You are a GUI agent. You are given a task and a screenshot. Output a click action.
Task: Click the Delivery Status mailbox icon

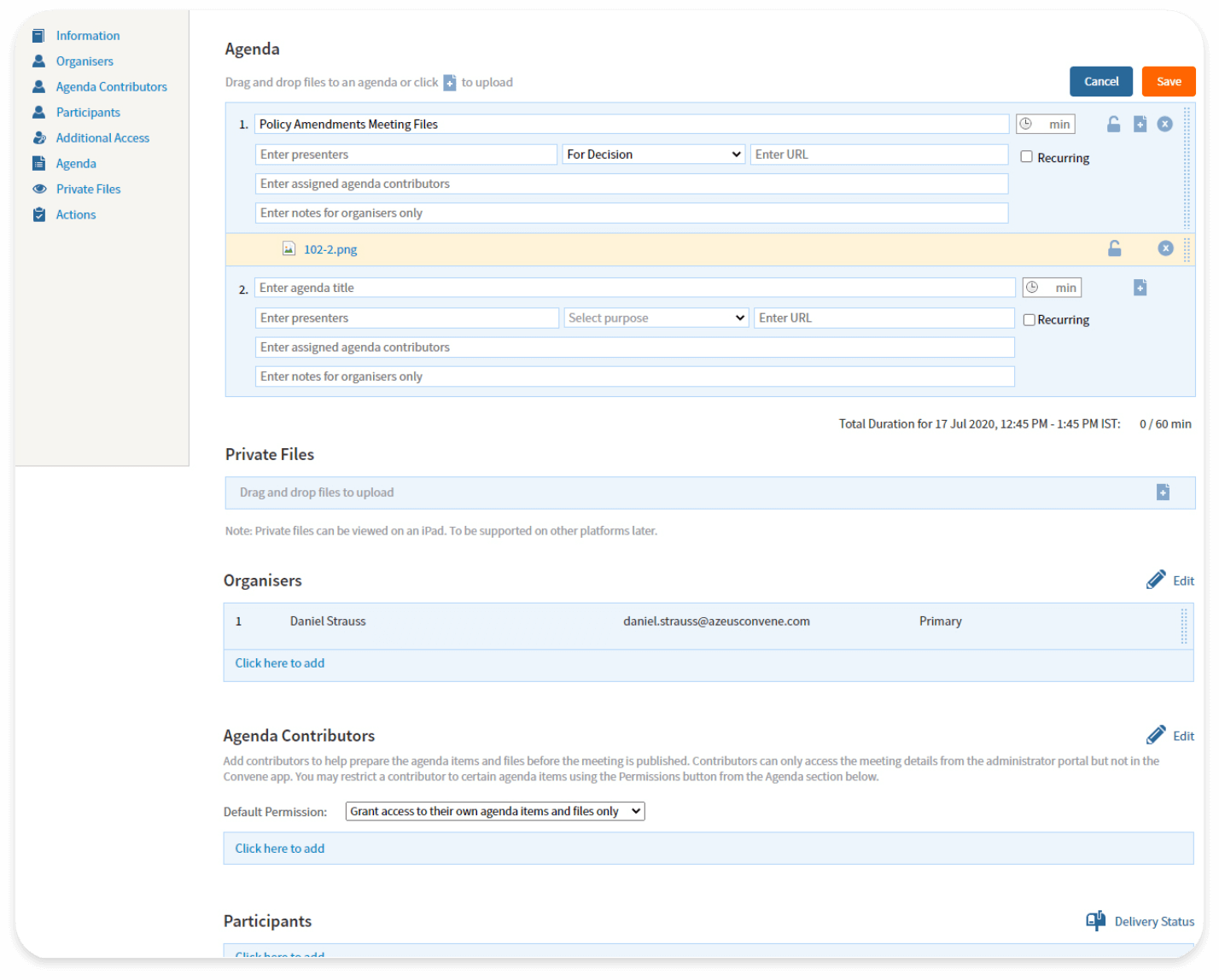click(1095, 921)
